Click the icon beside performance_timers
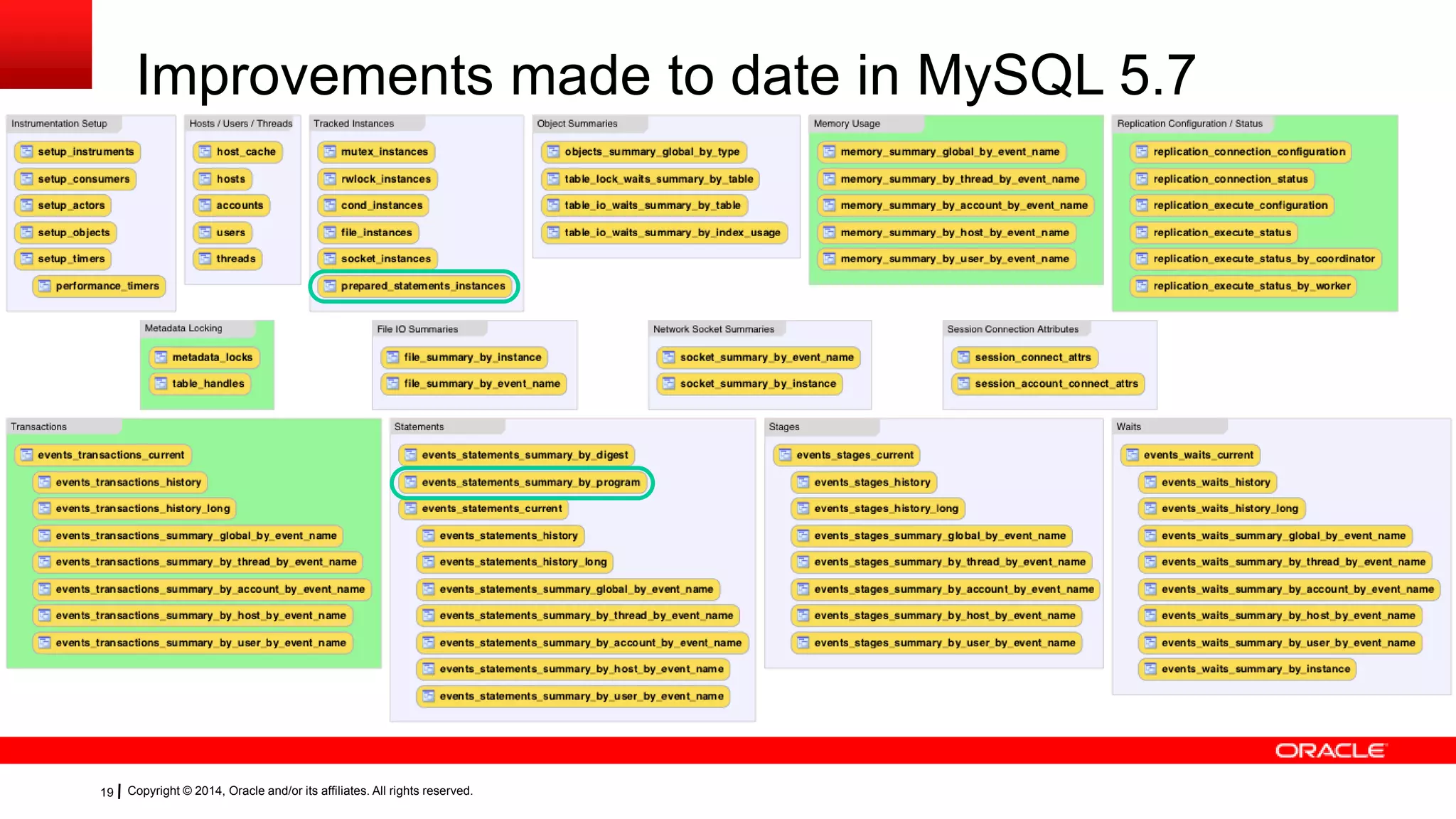Image resolution: width=1456 pixels, height=819 pixels. [x=45, y=286]
